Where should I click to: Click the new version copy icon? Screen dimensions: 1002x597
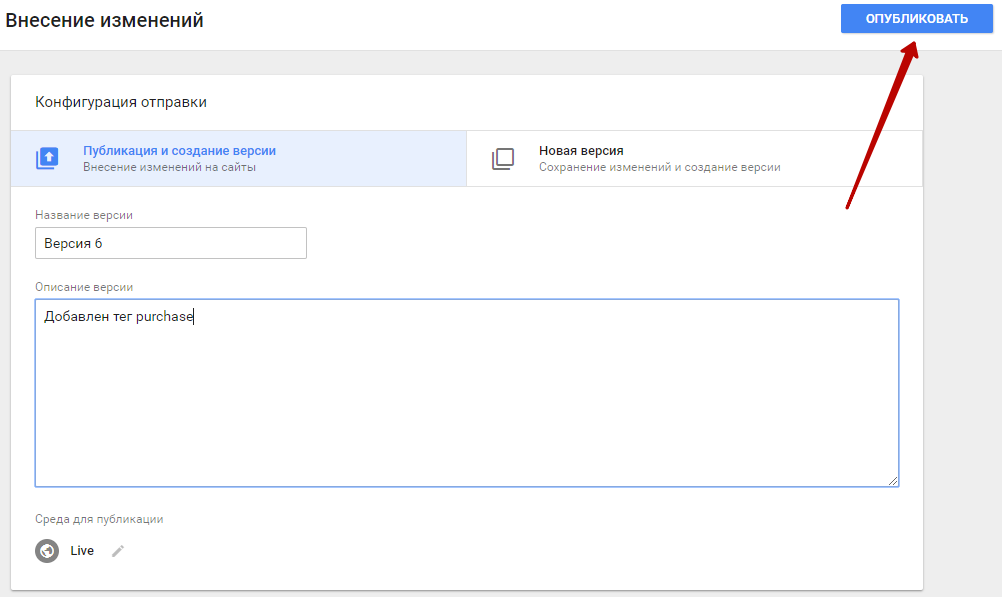[503, 159]
